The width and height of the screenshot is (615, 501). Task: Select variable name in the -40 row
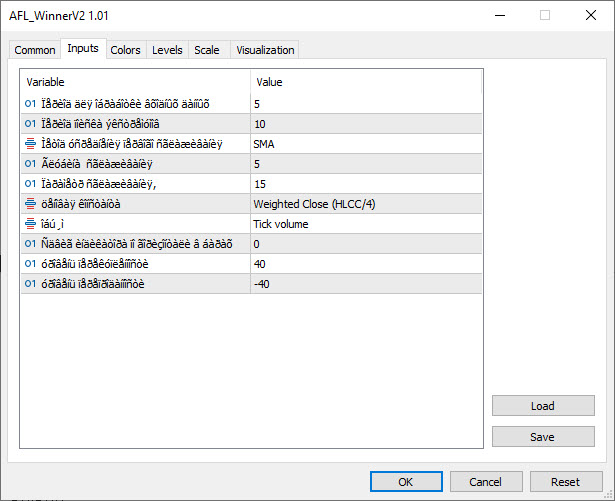click(x=93, y=284)
